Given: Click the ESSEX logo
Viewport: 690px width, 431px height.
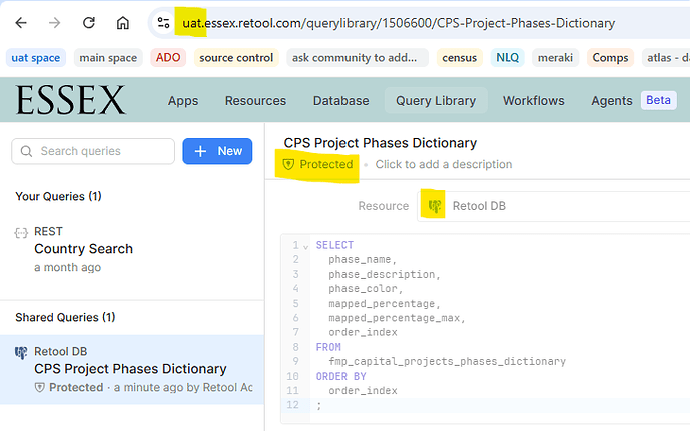Looking at the screenshot, I should click(70, 101).
